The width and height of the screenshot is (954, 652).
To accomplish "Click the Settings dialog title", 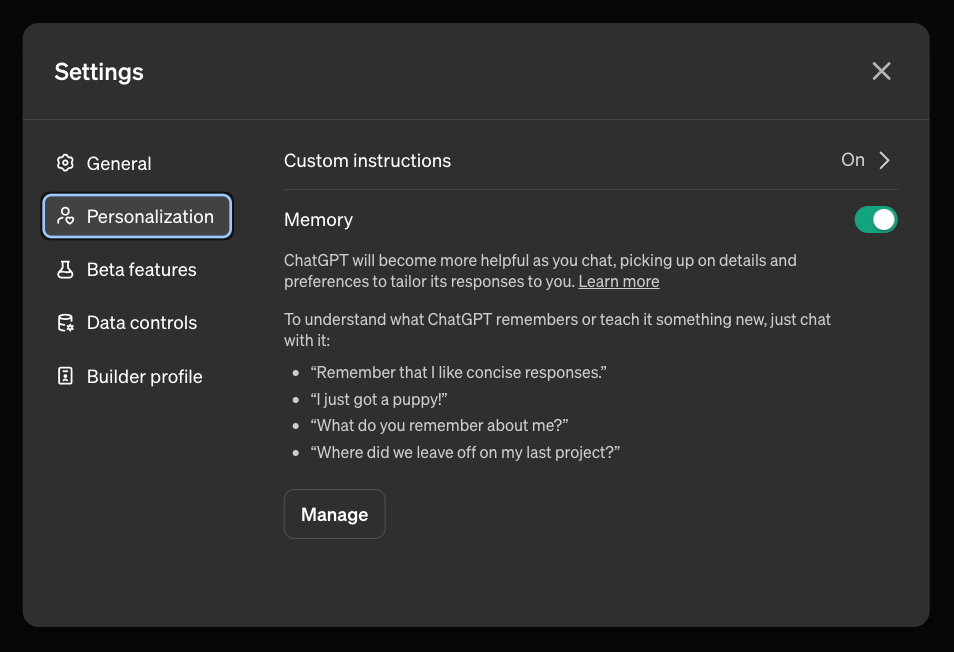I will [x=99, y=72].
